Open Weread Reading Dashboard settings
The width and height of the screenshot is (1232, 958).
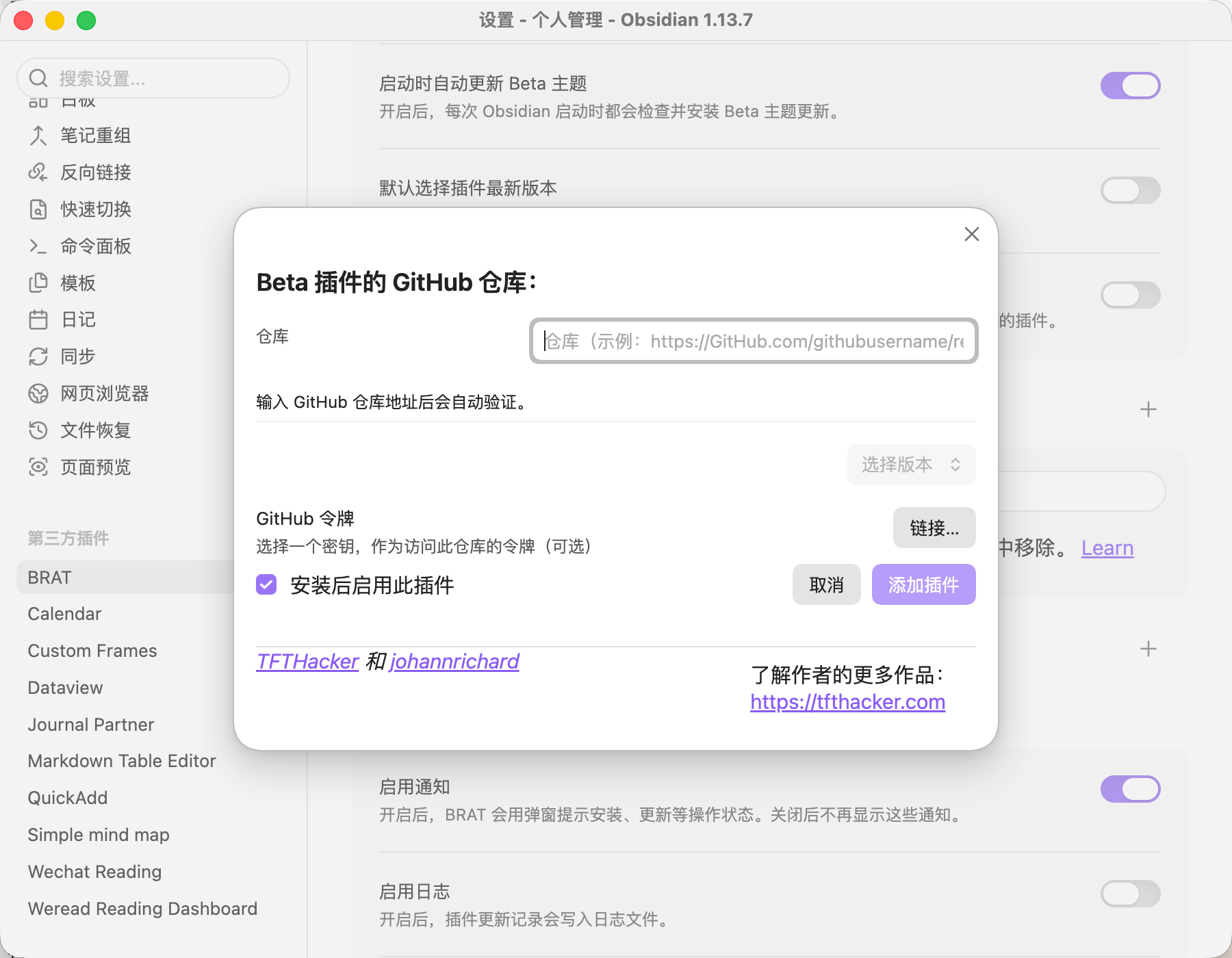point(142,909)
